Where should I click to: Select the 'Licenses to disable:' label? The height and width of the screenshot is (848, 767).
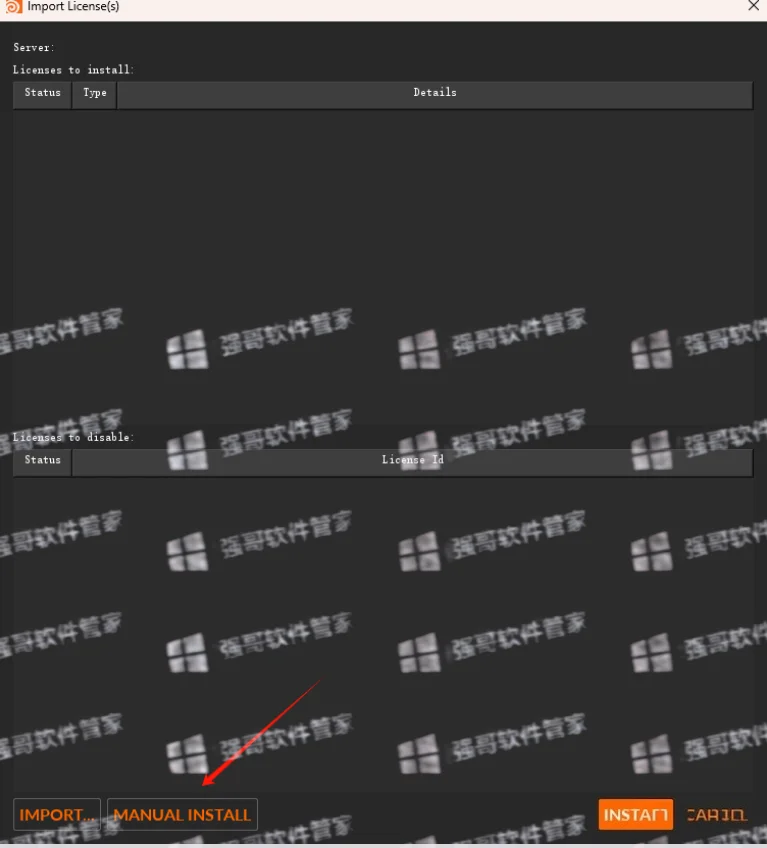coord(73,437)
